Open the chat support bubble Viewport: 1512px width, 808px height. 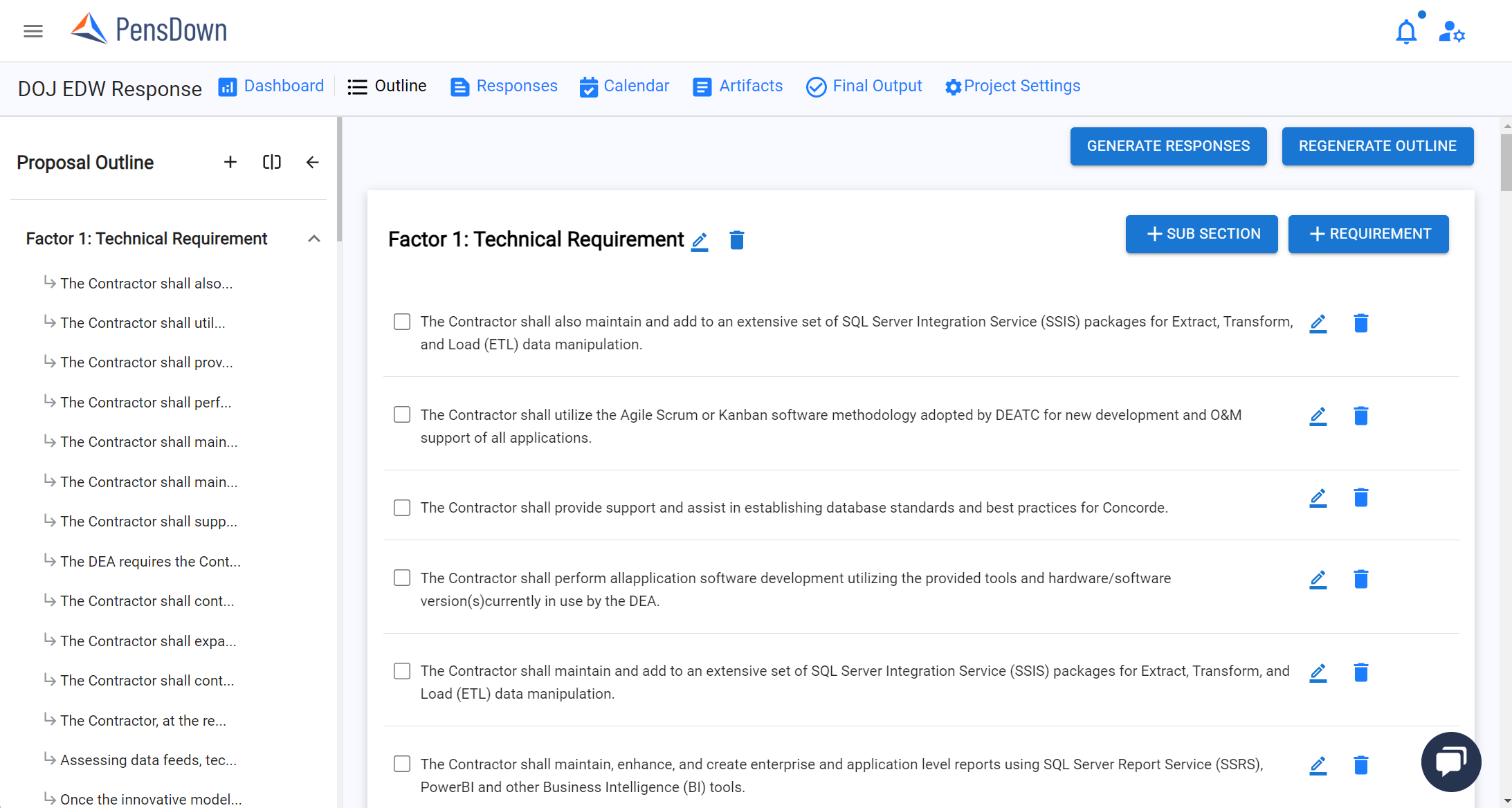1451,762
